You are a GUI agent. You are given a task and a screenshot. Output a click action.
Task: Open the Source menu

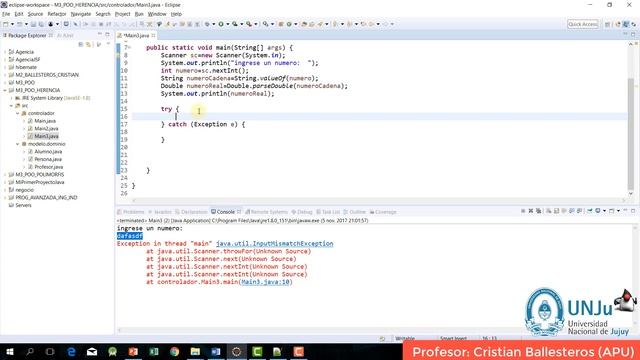[x=35, y=14]
